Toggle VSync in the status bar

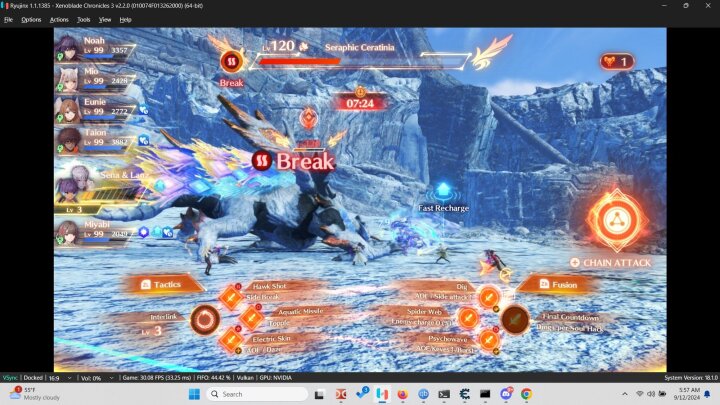tap(9, 377)
